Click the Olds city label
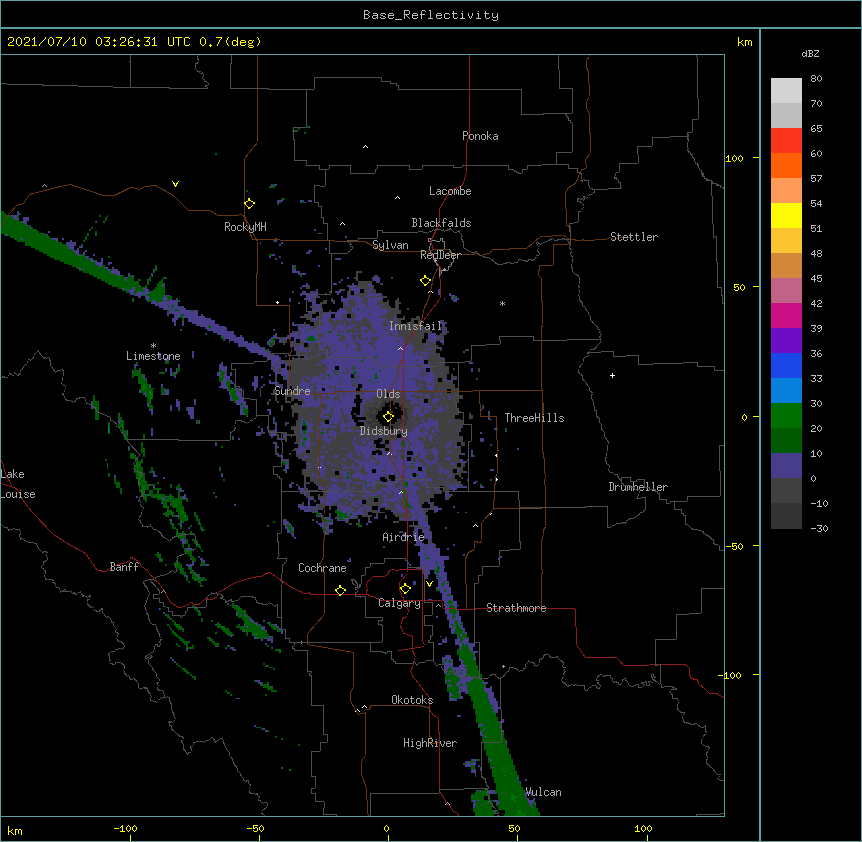 [388, 394]
